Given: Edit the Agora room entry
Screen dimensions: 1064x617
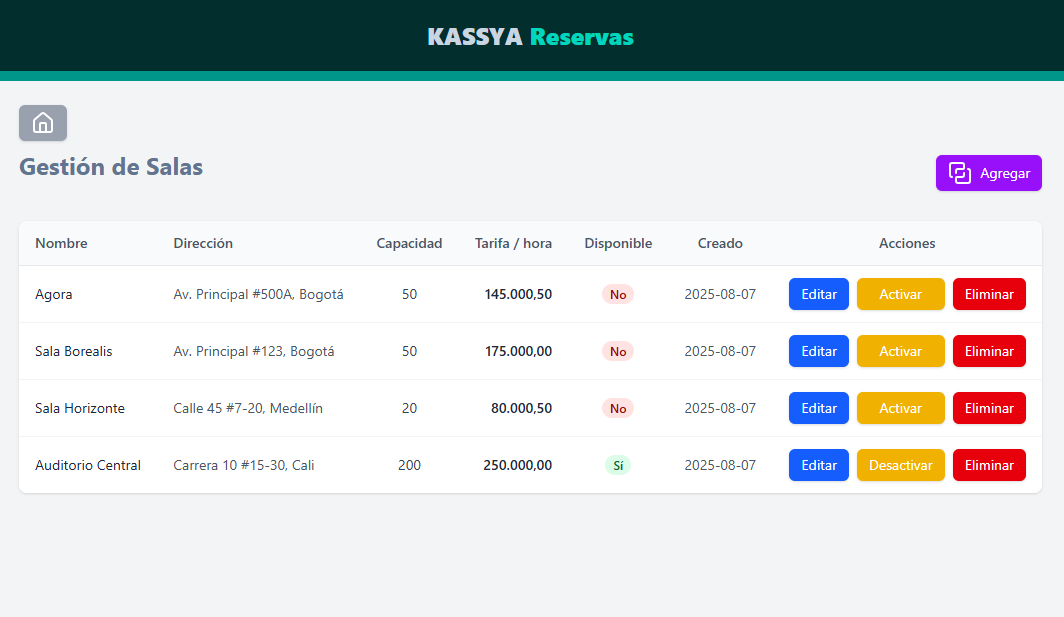Looking at the screenshot, I should [x=818, y=294].
